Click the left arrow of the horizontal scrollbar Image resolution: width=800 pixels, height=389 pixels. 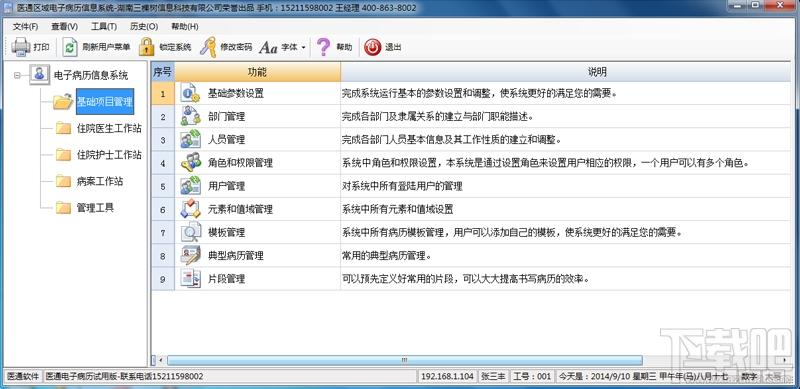point(161,360)
